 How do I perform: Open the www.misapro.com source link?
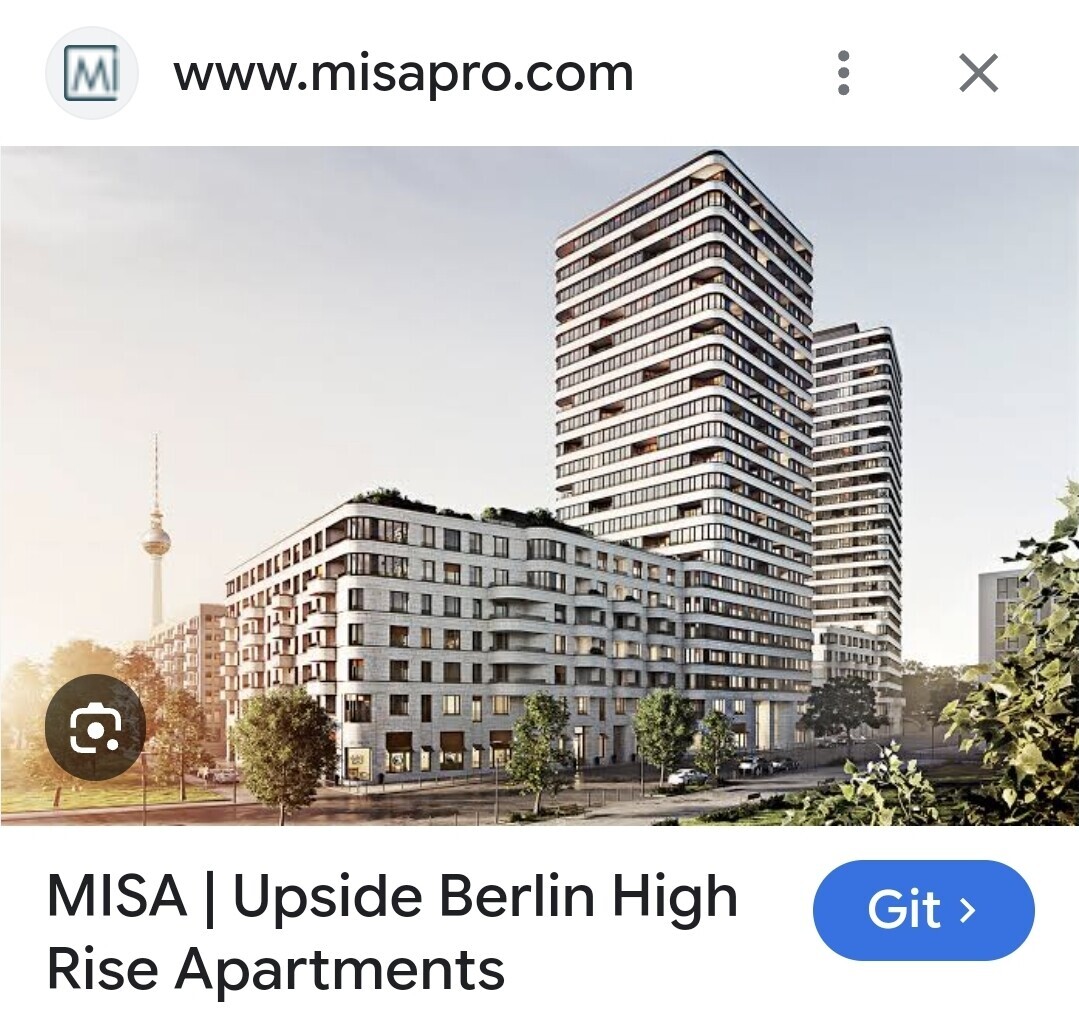(x=403, y=73)
